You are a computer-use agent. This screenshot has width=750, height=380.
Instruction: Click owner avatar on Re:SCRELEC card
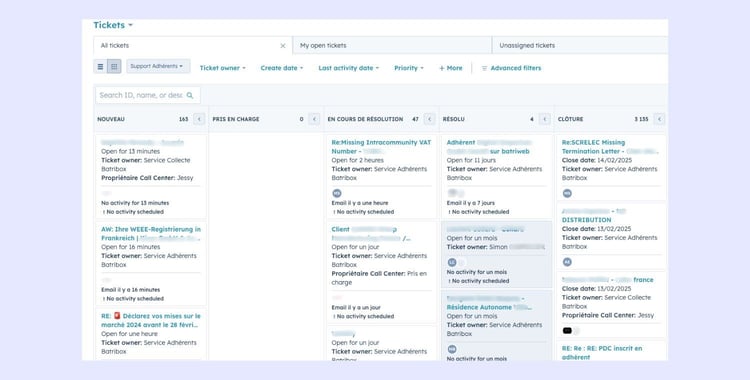(567, 193)
